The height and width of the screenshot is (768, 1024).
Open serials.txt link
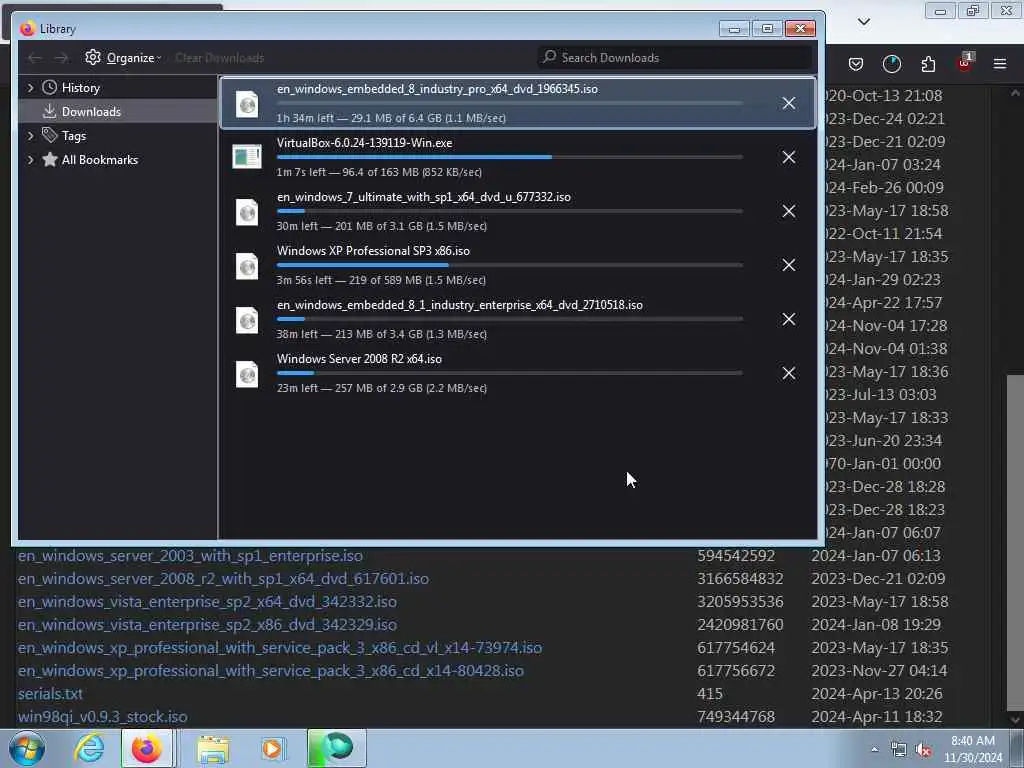[50, 694]
